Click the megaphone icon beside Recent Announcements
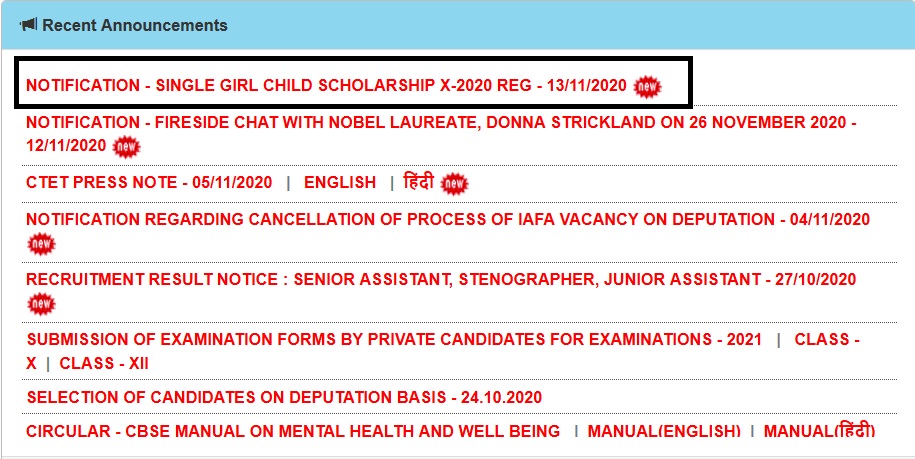Image resolution: width=915 pixels, height=459 pixels. [x=29, y=25]
